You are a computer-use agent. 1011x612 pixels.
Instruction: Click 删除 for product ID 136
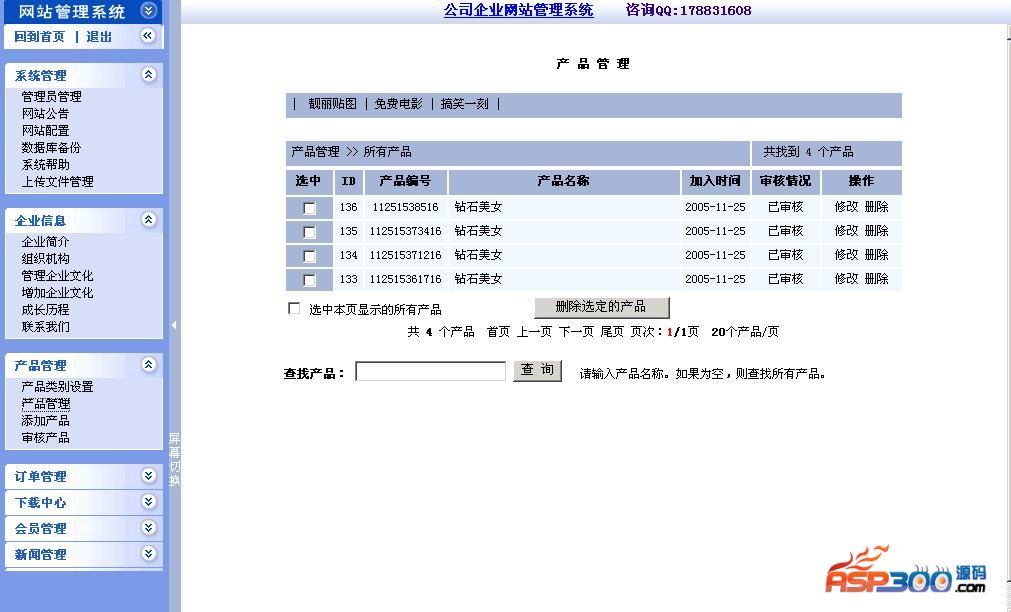tap(876, 207)
